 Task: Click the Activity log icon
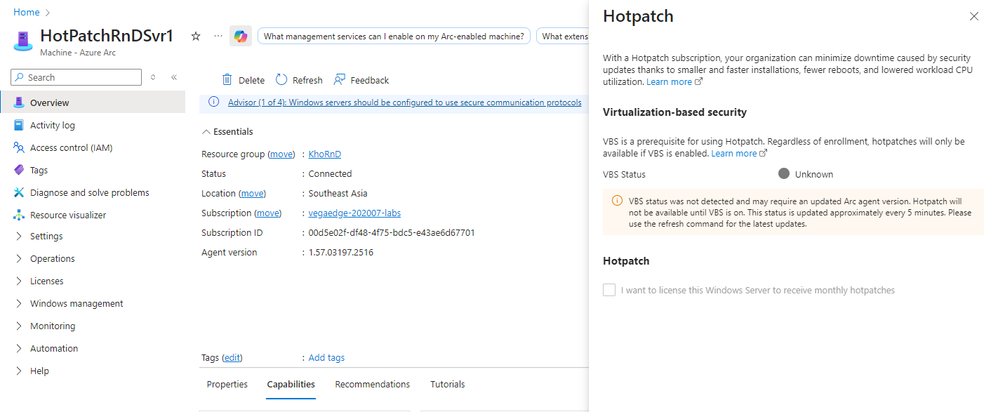click(18, 125)
